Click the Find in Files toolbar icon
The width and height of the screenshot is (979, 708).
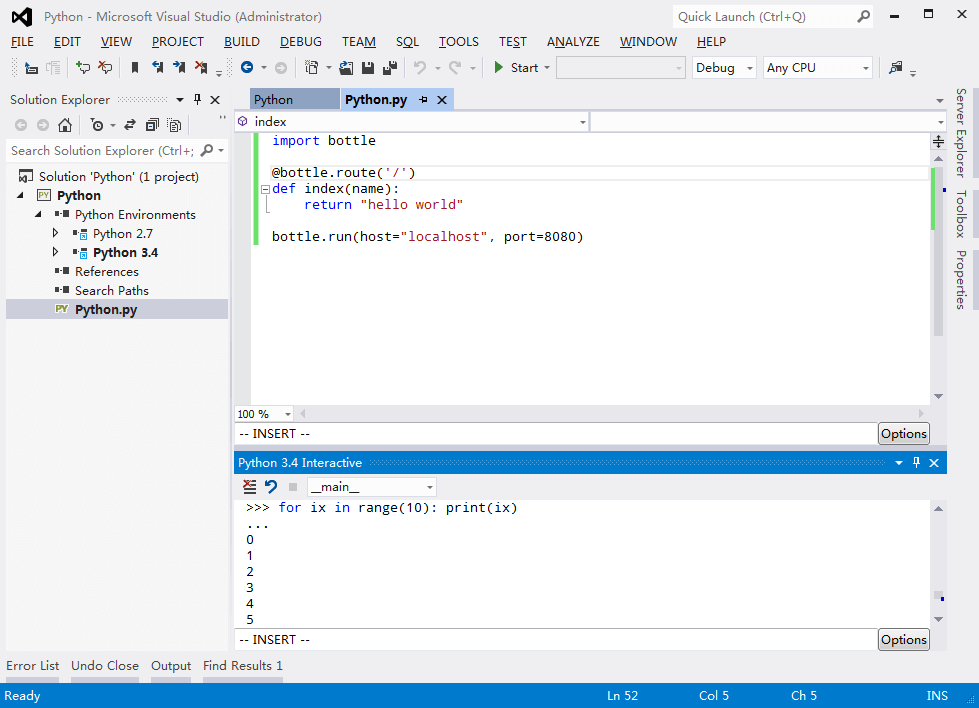896,68
